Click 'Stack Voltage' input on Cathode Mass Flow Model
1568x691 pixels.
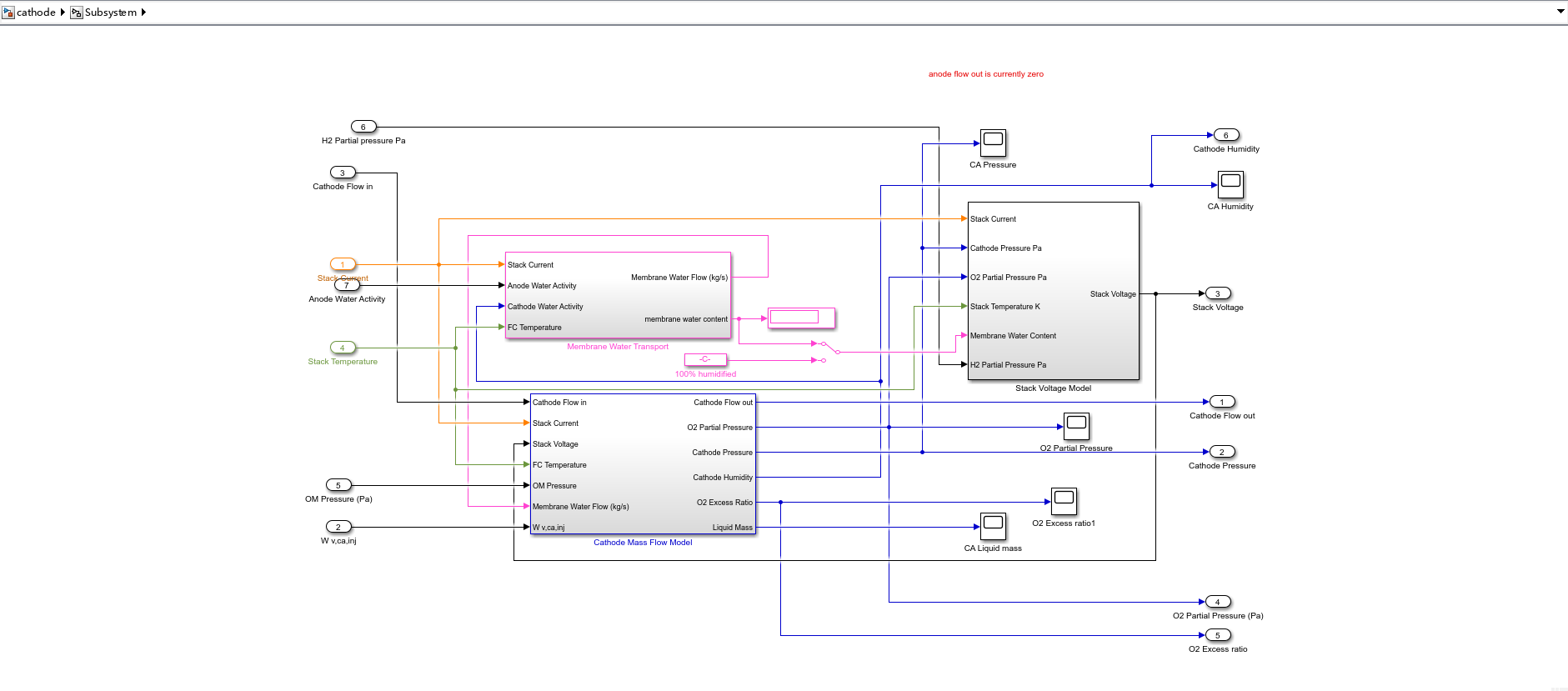[x=555, y=444]
